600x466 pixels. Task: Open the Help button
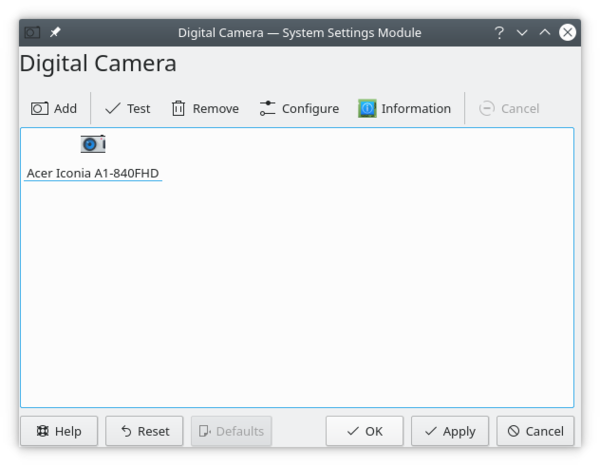tap(59, 431)
